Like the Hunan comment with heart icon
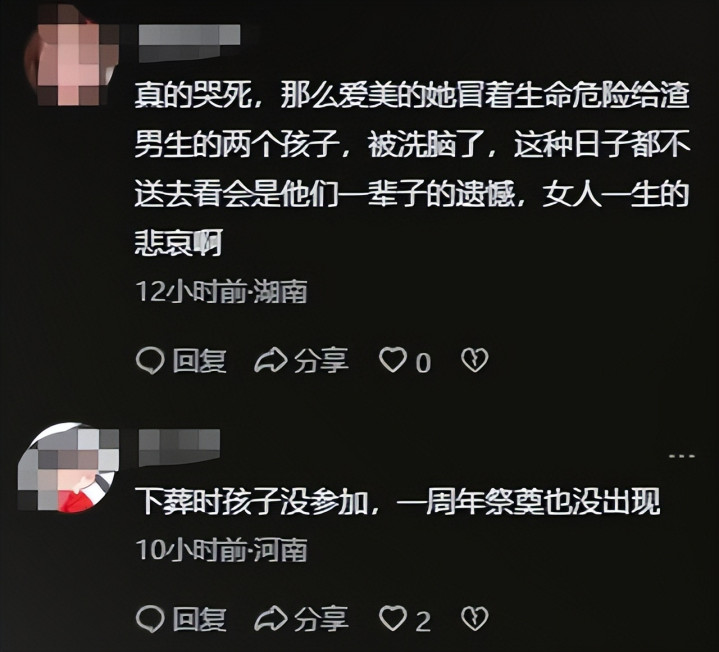The height and width of the screenshot is (652, 719). 393,360
